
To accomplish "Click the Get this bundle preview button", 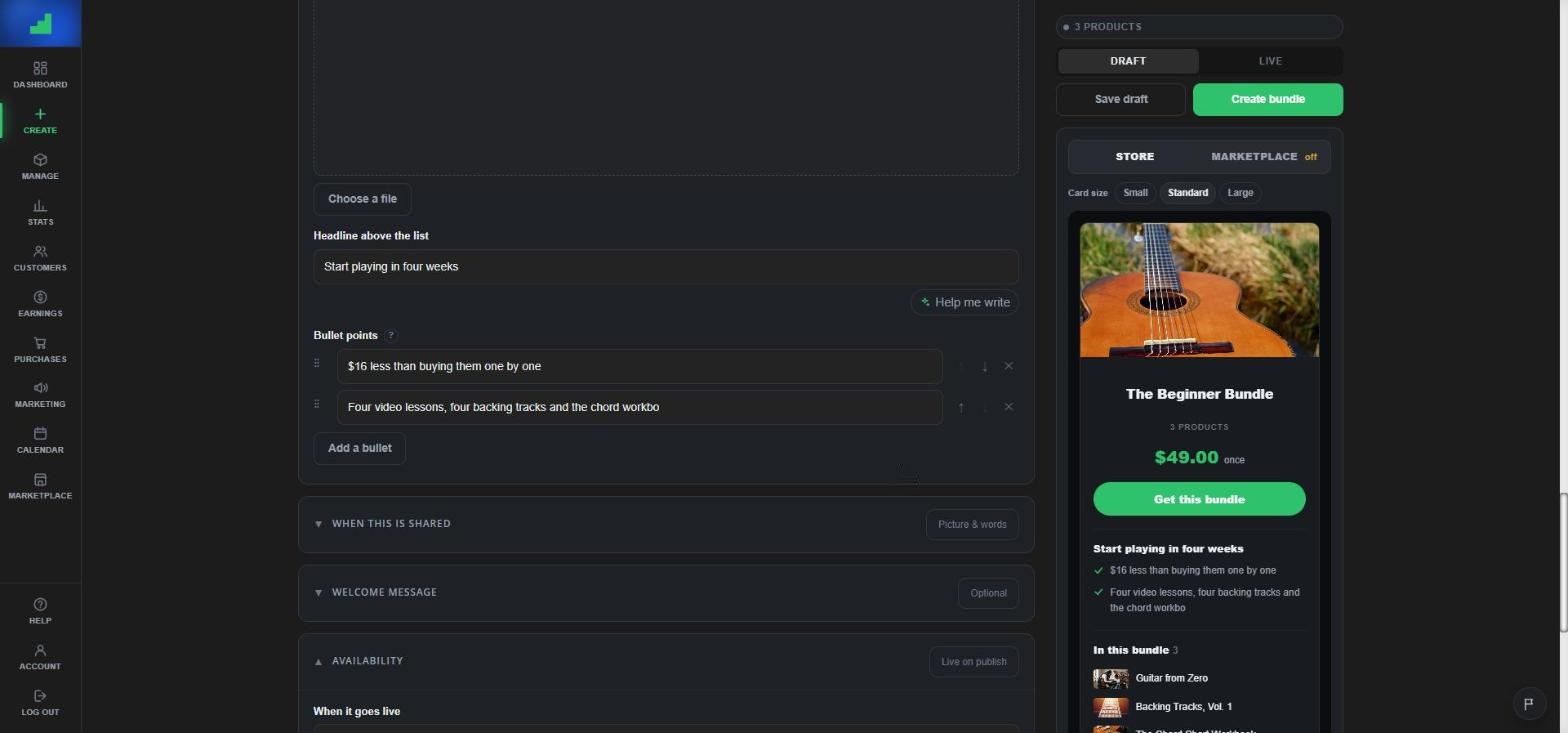I will 1199,499.
